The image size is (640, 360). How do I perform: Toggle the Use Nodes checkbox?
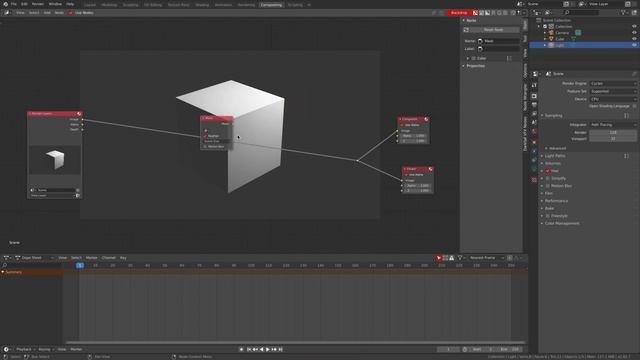[70, 13]
